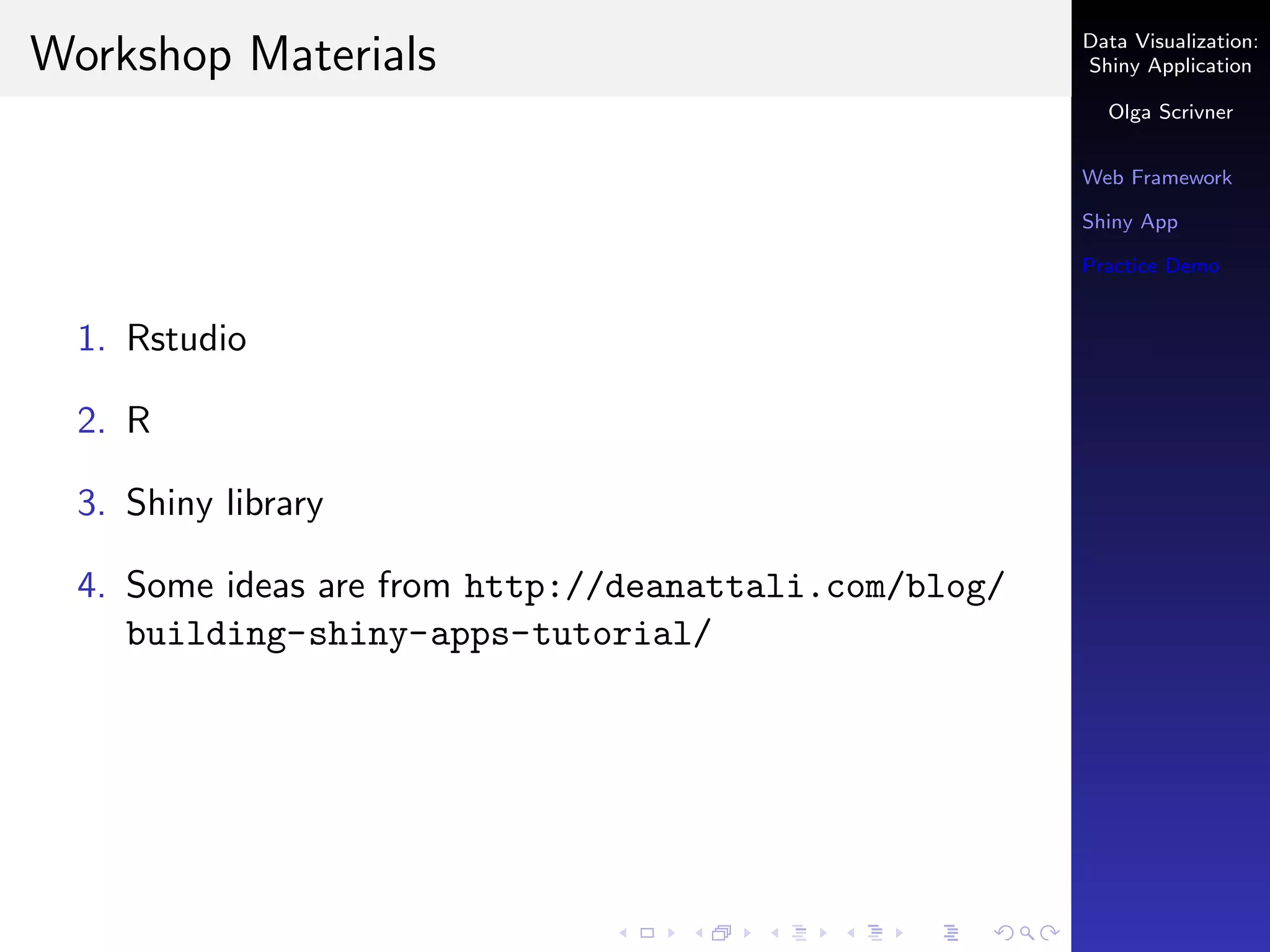The image size is (1270, 952).
Task: Jump to next section with right arrow
Action: pos(899,933)
